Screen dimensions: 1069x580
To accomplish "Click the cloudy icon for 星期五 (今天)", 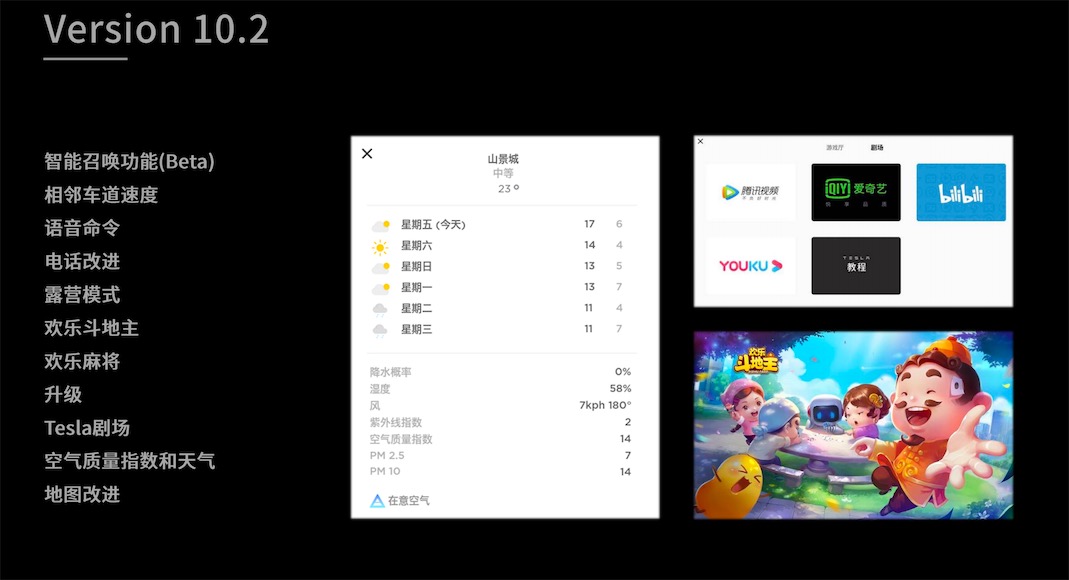I will (x=380, y=224).
